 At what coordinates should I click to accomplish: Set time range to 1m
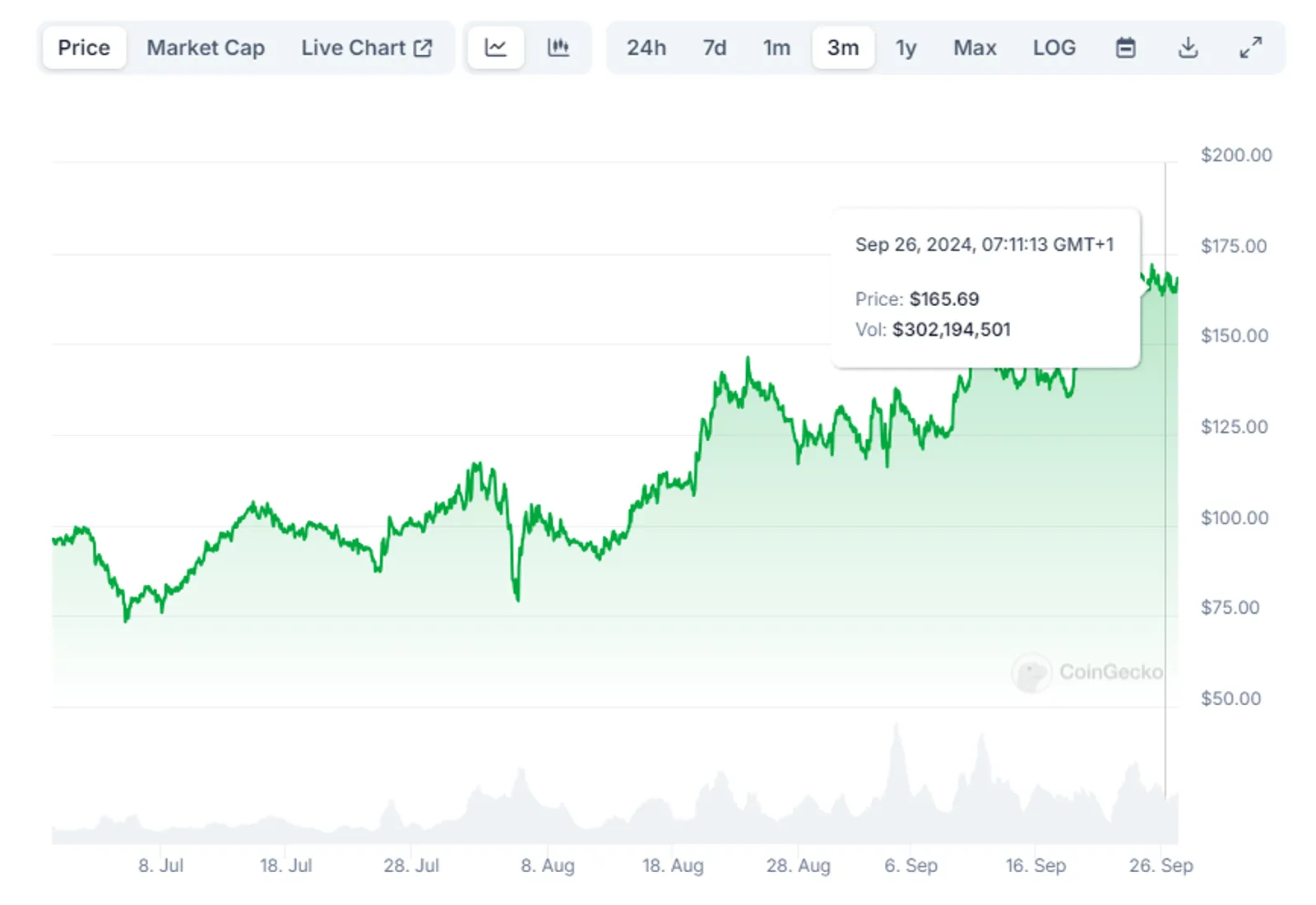pos(776,48)
